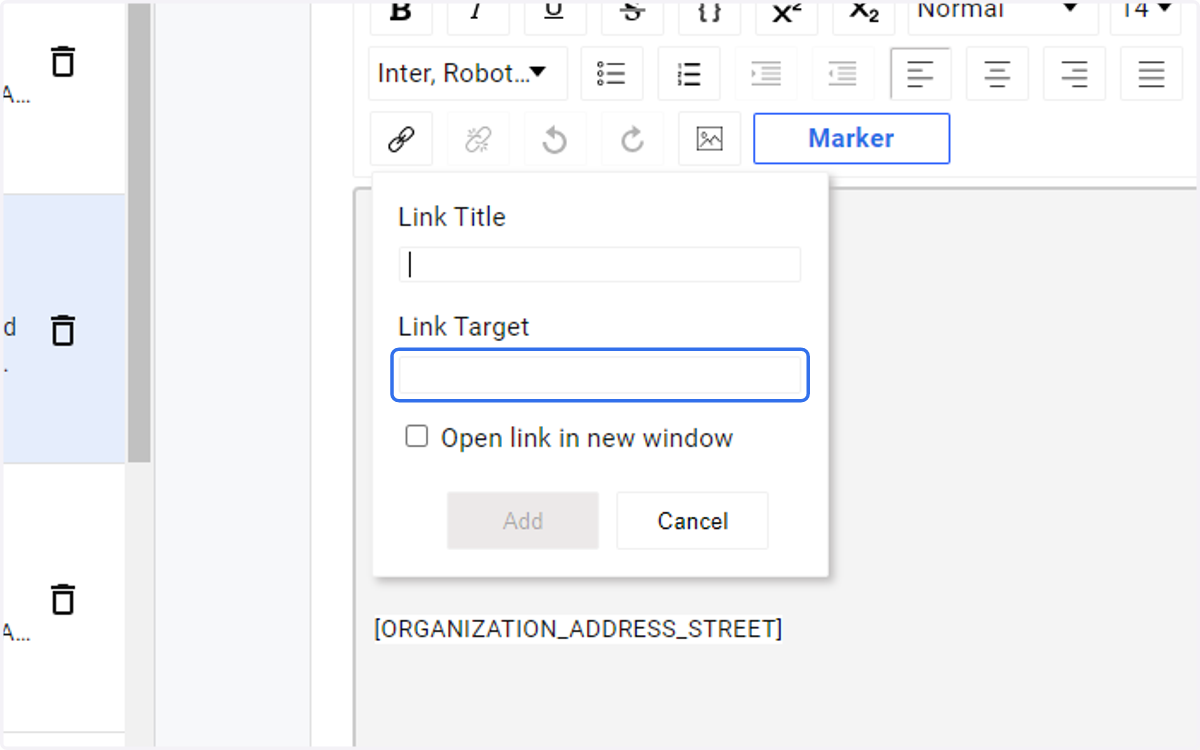Open the Inter, Roboto font family dropdown

click(x=468, y=73)
